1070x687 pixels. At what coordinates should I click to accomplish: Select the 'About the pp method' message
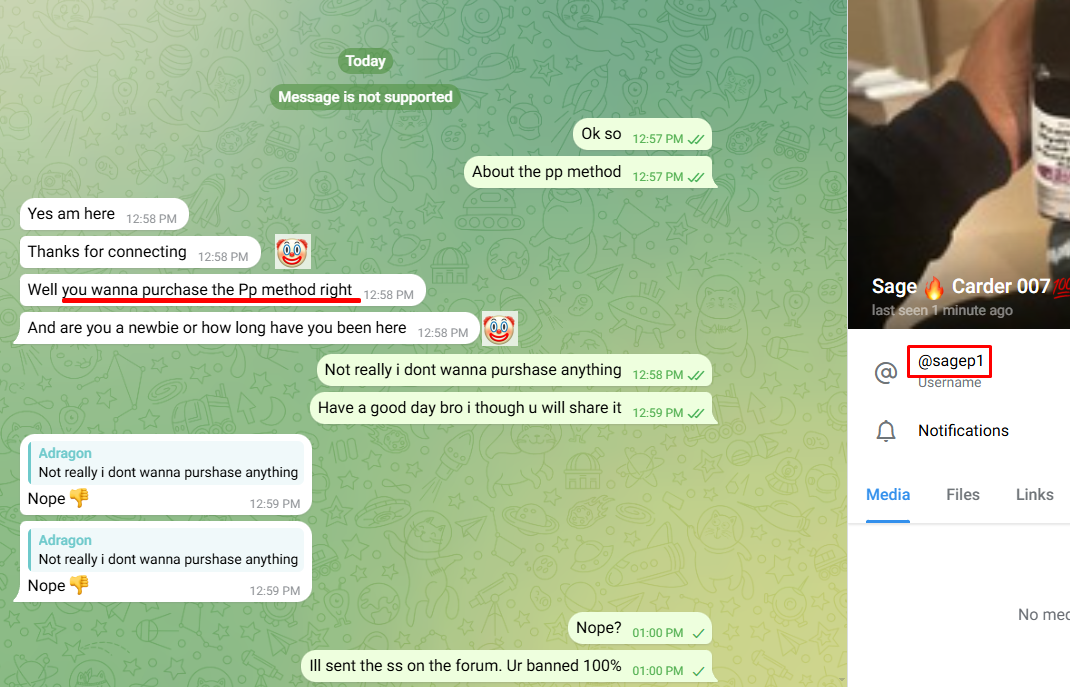[x=588, y=173]
